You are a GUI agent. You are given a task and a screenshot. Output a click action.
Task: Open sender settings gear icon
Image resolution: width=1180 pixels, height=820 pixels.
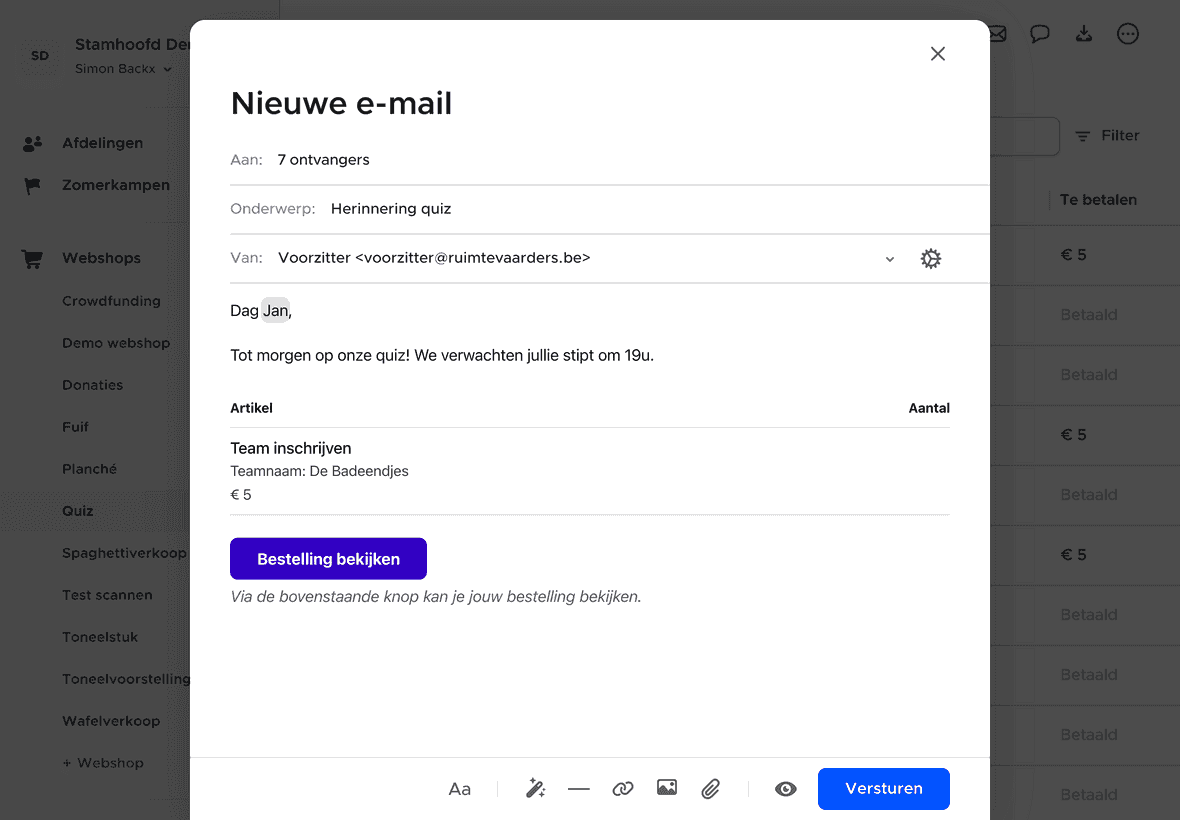(x=931, y=259)
